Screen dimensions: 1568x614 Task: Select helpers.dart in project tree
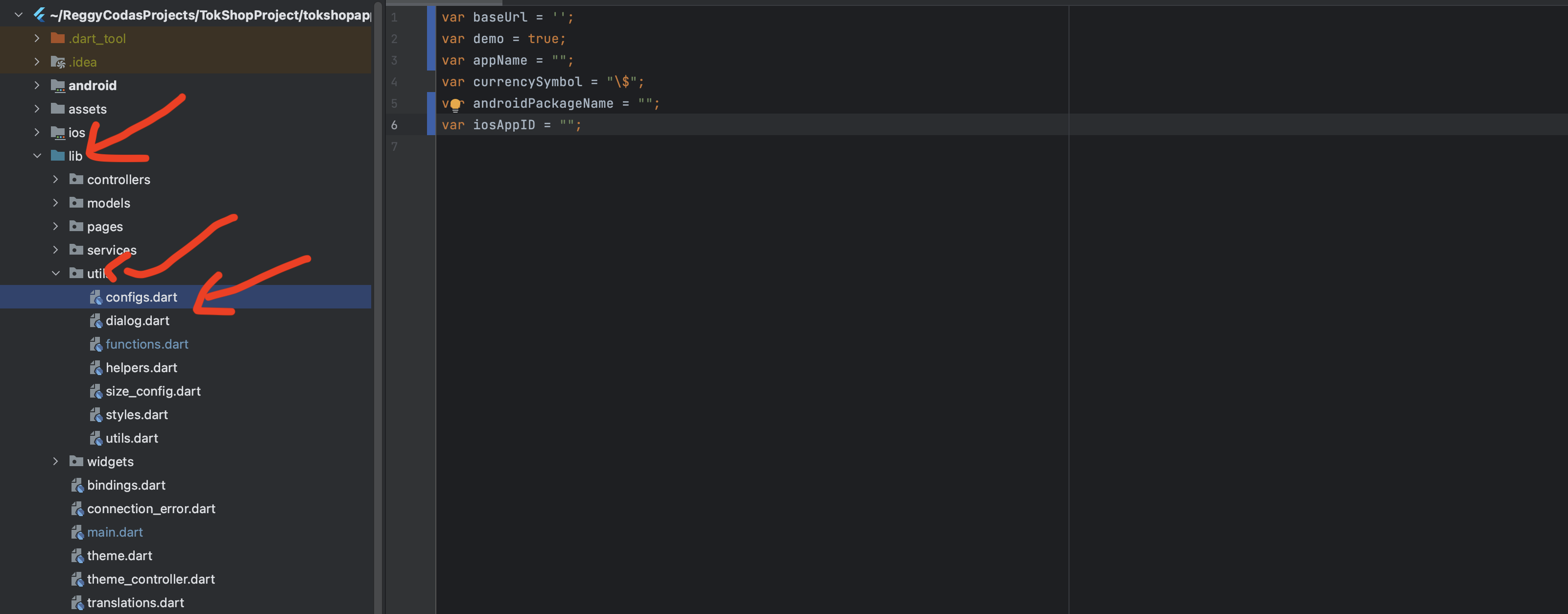[141, 368]
